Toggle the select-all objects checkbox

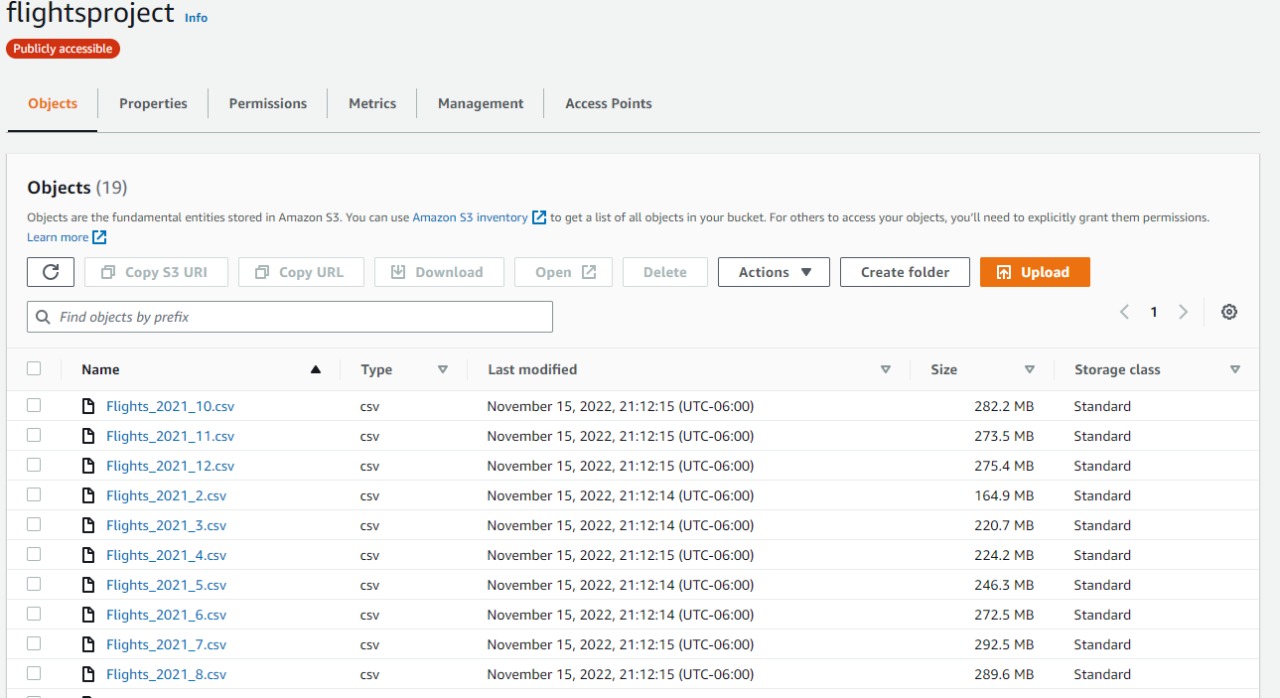[x=34, y=368]
